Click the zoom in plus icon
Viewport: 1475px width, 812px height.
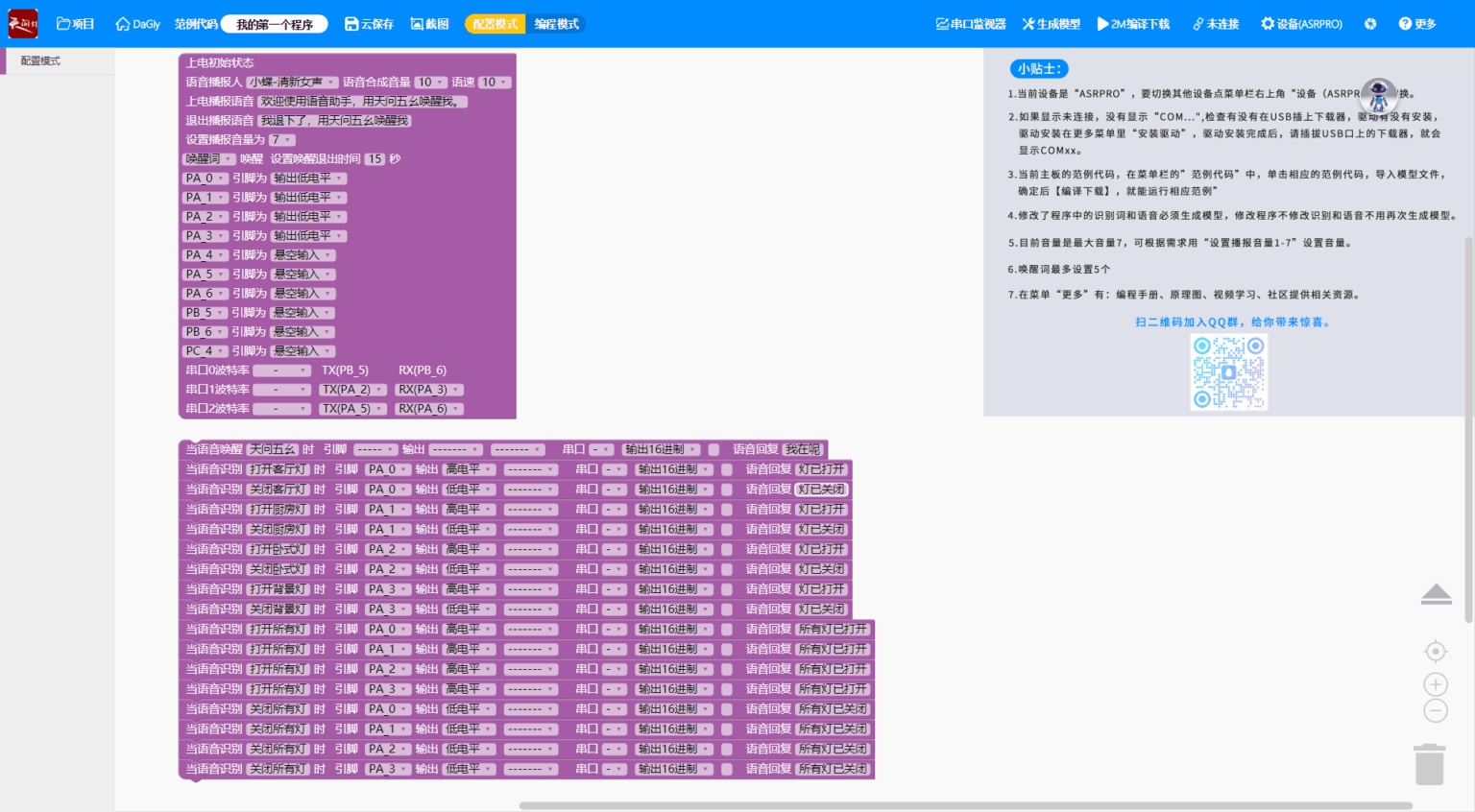(x=1435, y=684)
